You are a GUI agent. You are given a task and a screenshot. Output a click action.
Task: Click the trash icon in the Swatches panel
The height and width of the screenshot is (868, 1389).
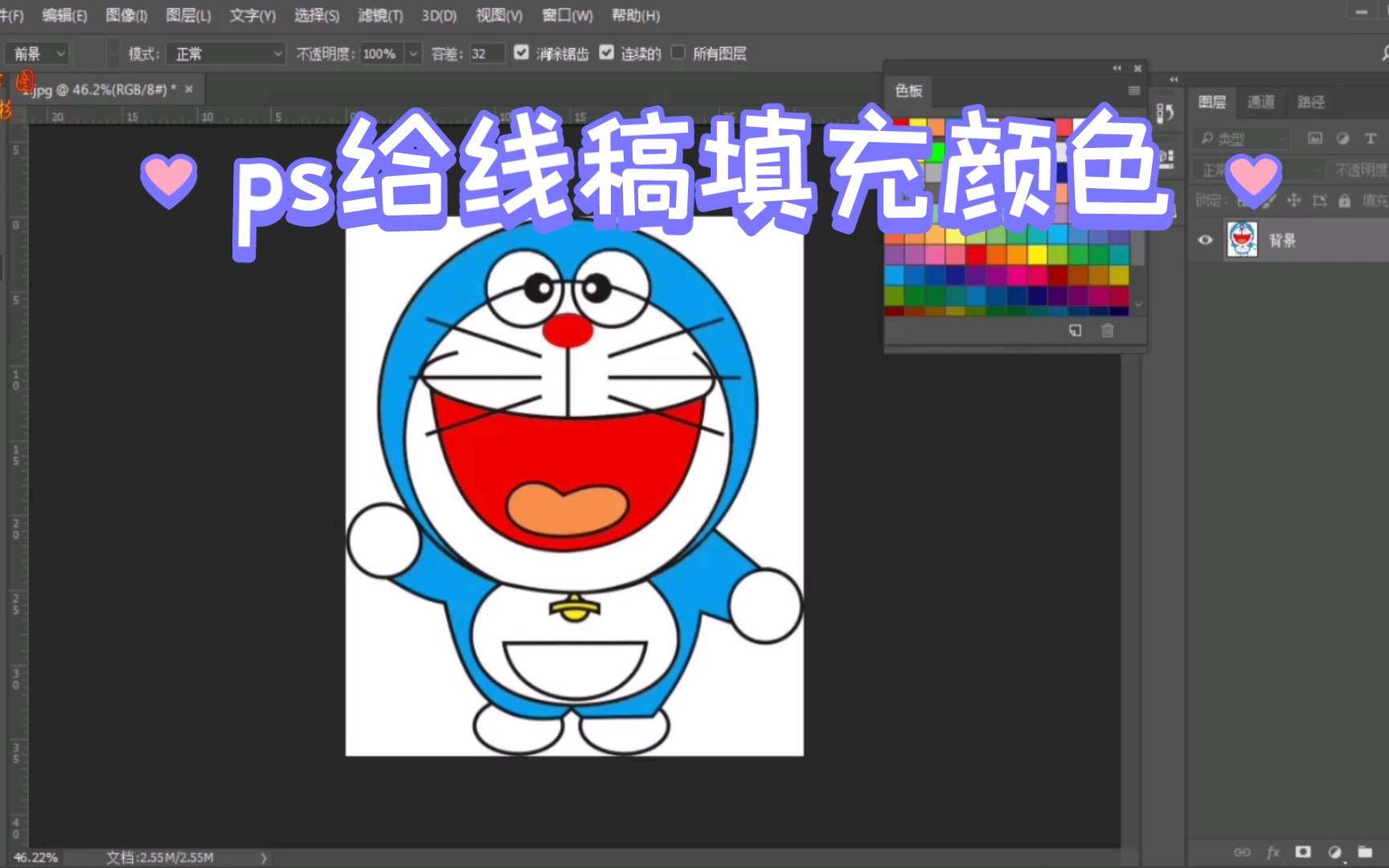1108,330
